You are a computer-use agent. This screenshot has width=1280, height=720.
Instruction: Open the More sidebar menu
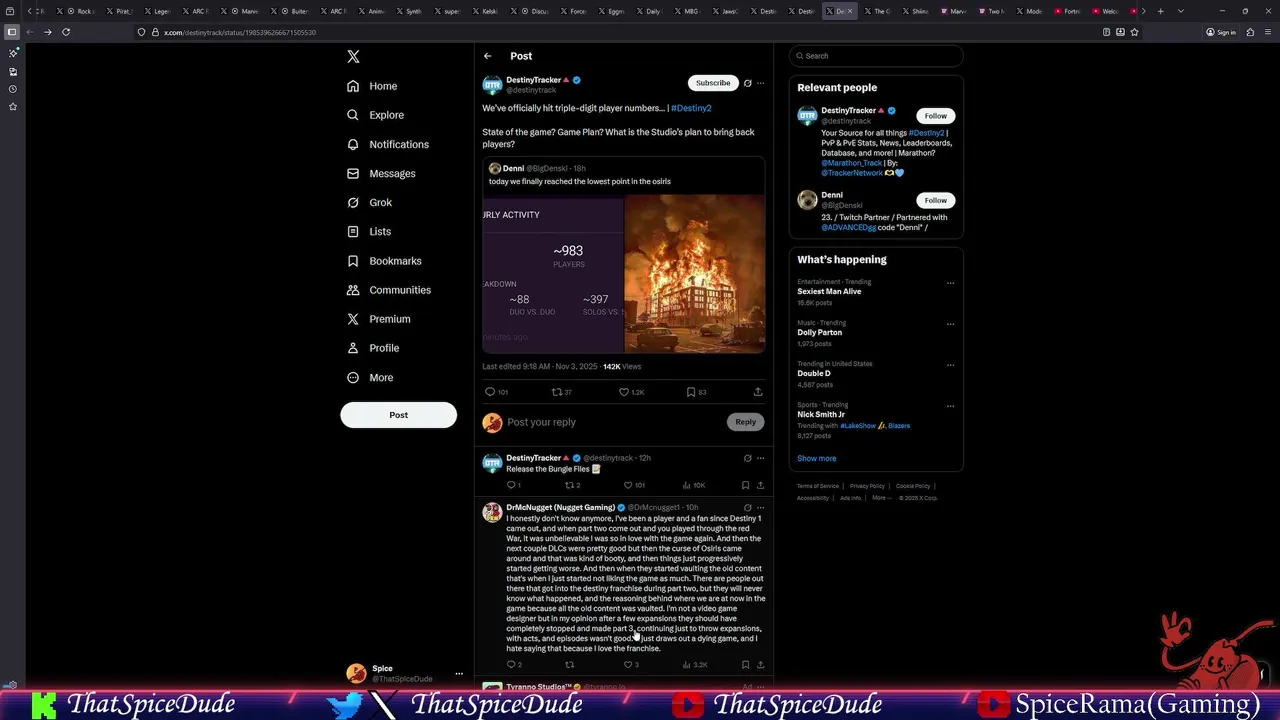pyautogui.click(x=370, y=377)
